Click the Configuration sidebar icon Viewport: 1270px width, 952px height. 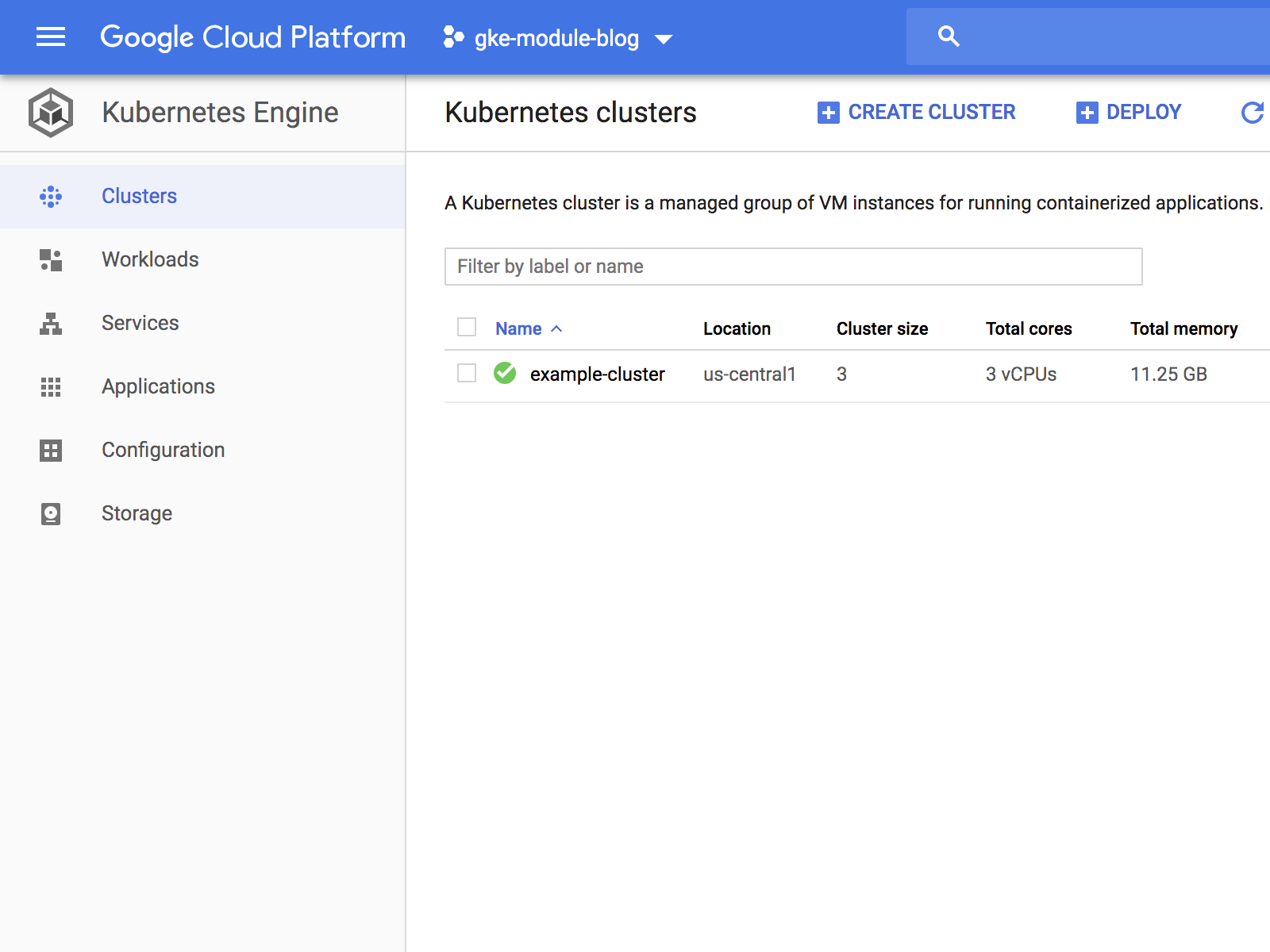(x=51, y=451)
